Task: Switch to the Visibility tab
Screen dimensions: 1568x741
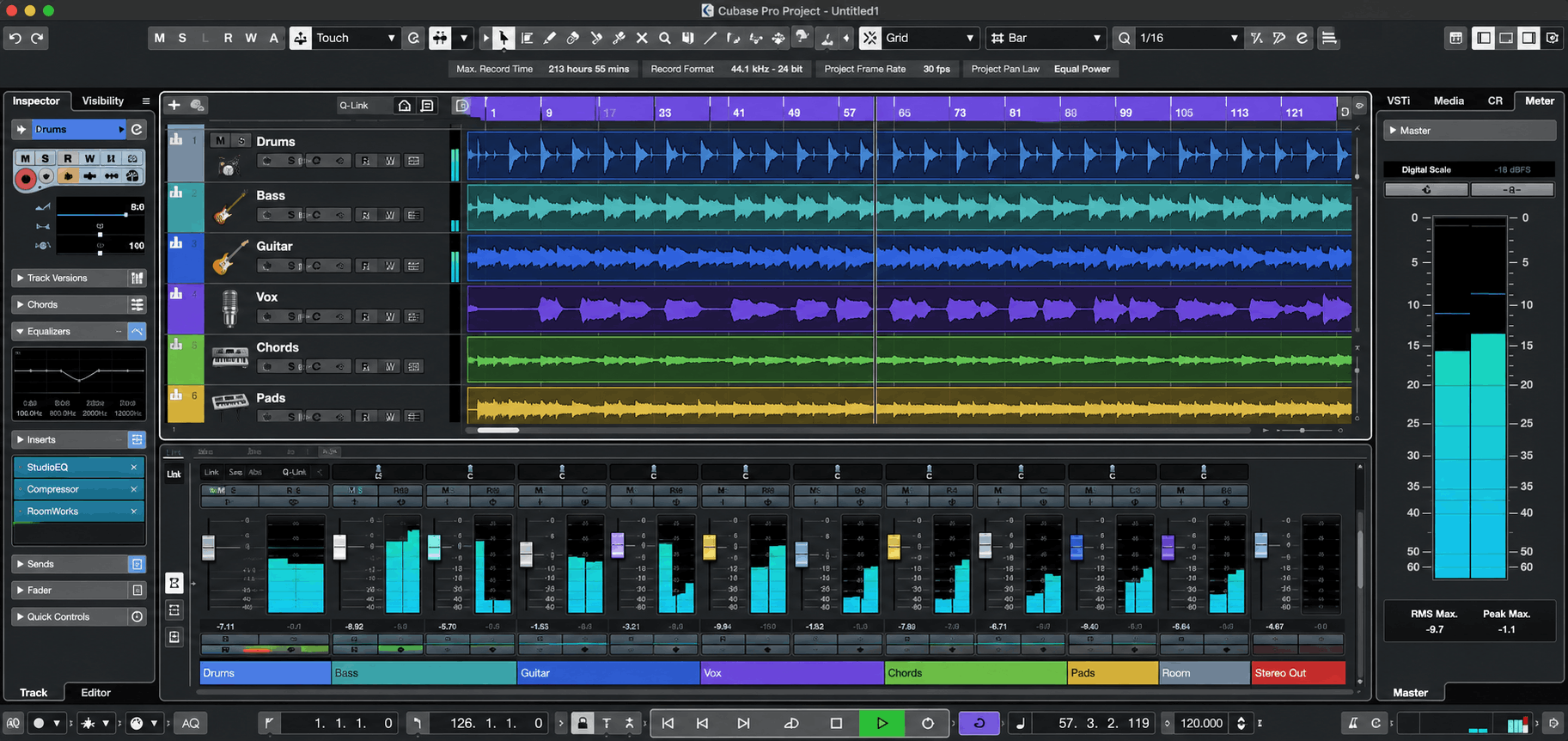Action: tap(103, 101)
